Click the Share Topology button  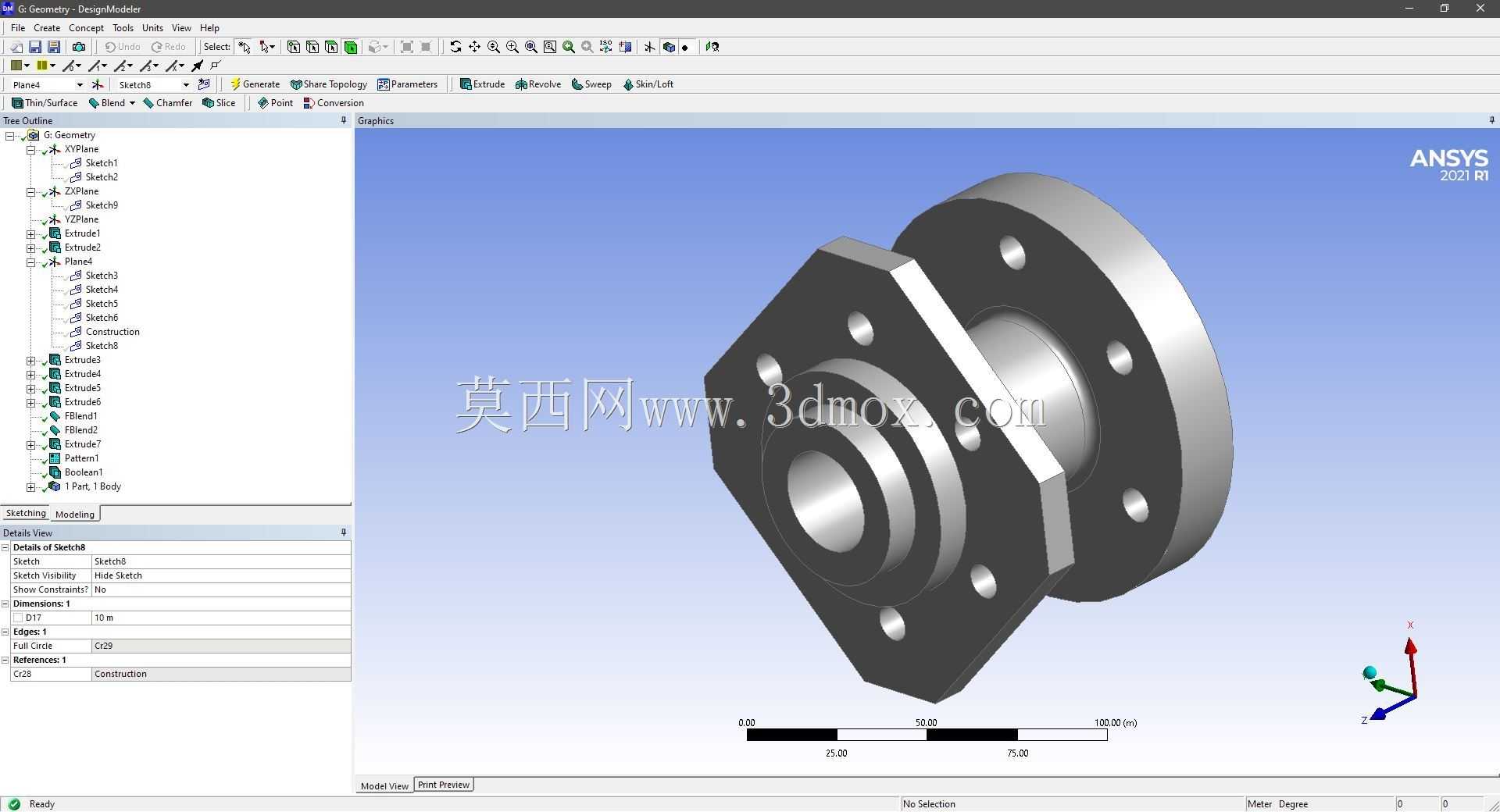[x=328, y=84]
